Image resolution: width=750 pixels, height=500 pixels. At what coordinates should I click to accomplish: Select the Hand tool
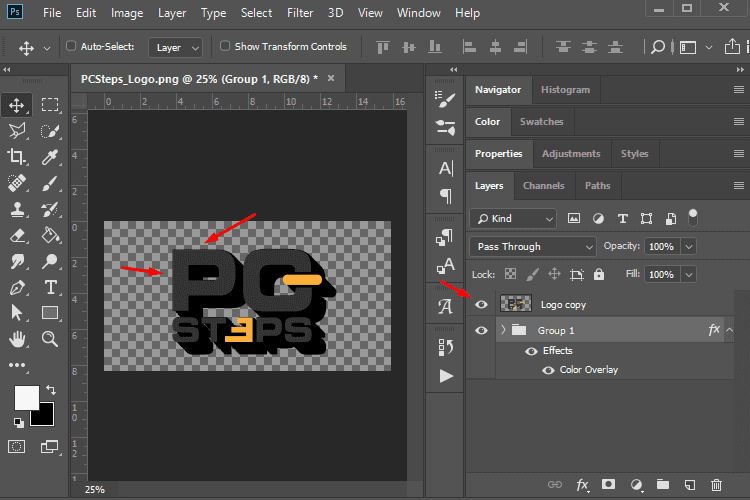[x=17, y=339]
